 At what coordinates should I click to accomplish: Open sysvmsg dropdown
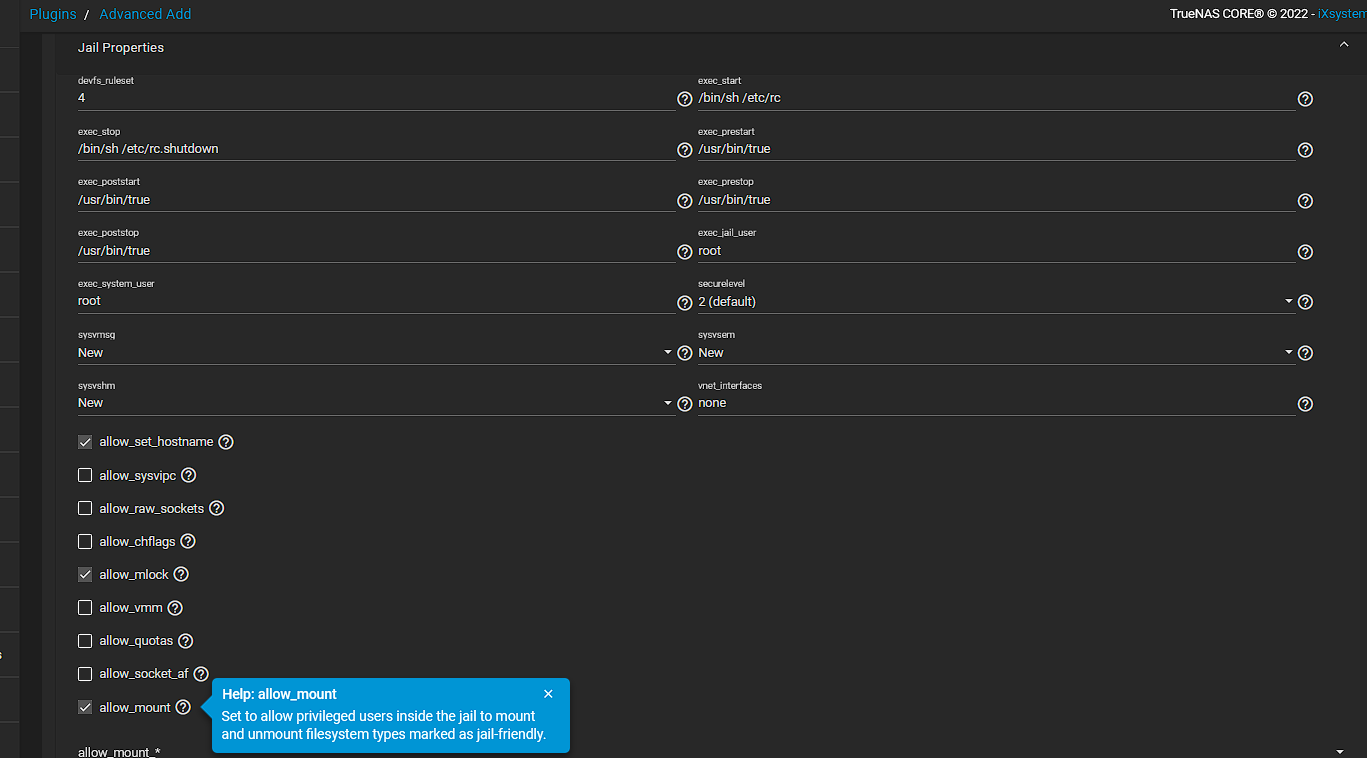click(376, 353)
